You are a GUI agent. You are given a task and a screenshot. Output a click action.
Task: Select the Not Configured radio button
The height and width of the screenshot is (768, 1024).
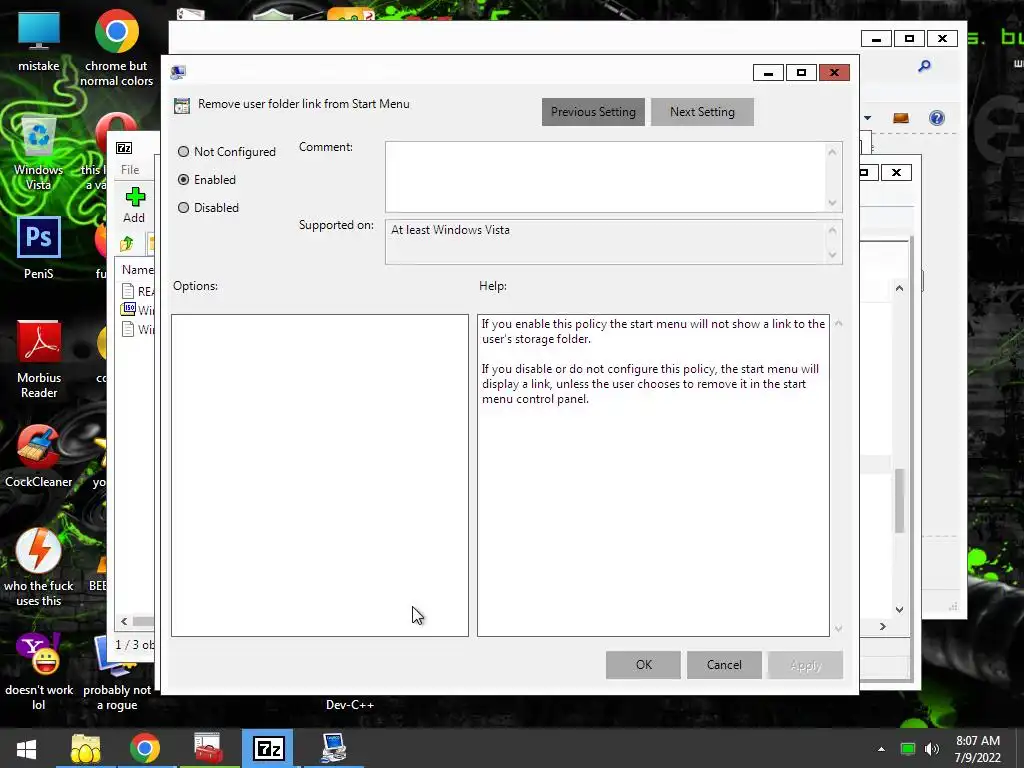pos(184,152)
